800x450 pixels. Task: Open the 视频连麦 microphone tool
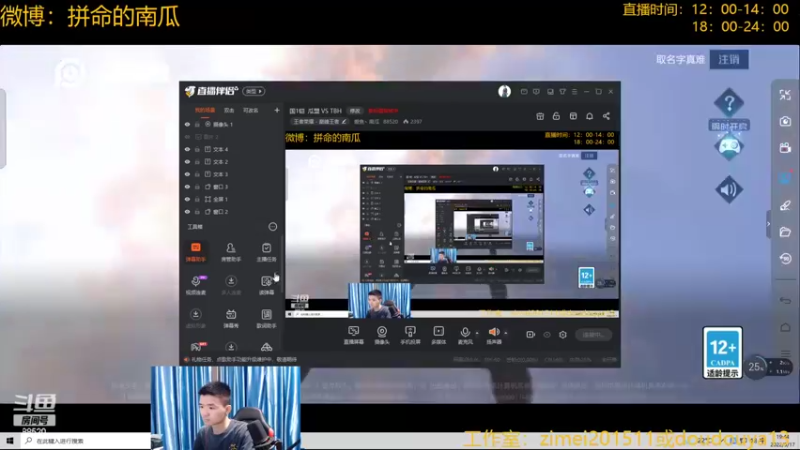[195, 285]
